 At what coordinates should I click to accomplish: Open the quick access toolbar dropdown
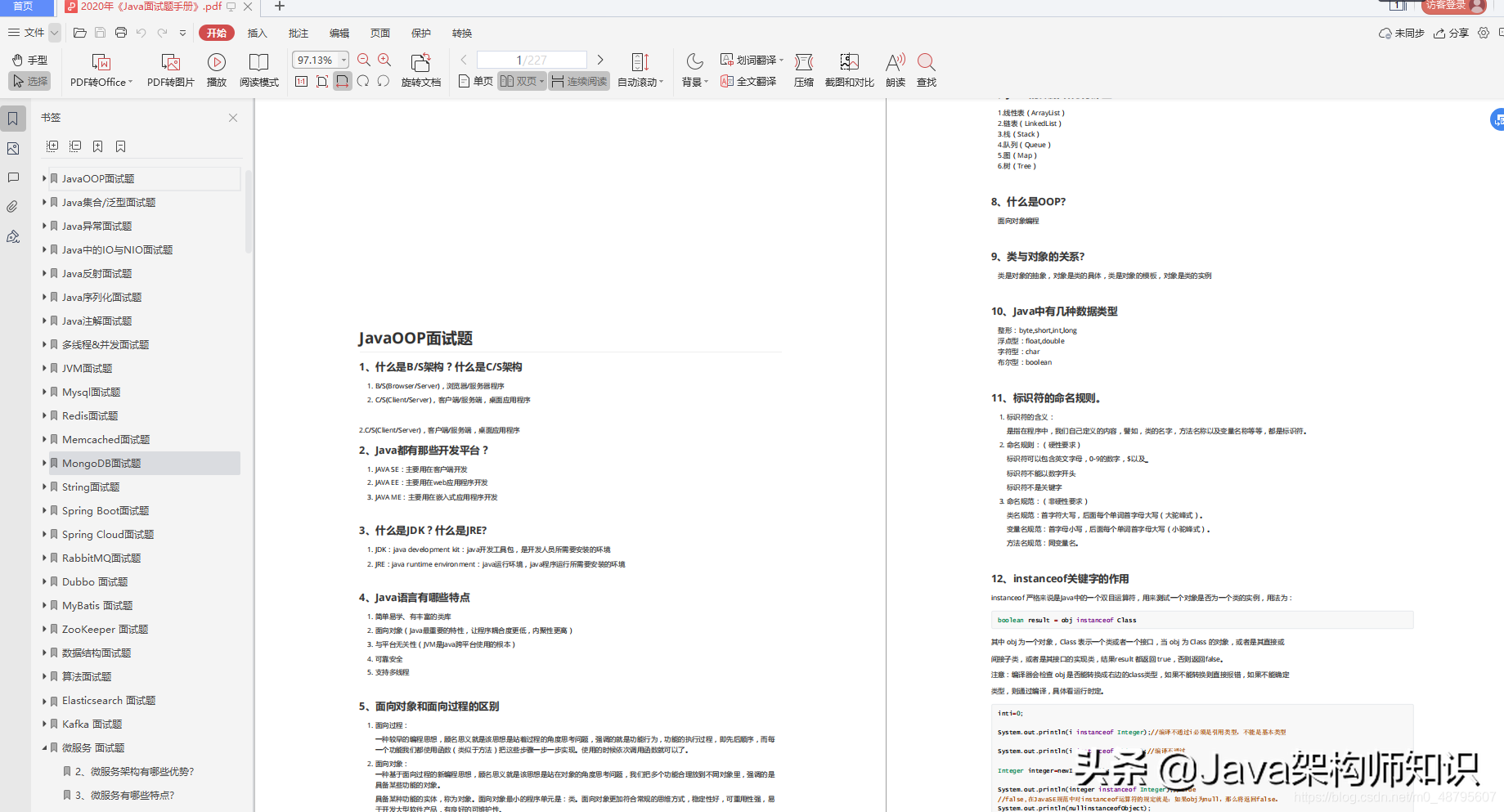[182, 34]
